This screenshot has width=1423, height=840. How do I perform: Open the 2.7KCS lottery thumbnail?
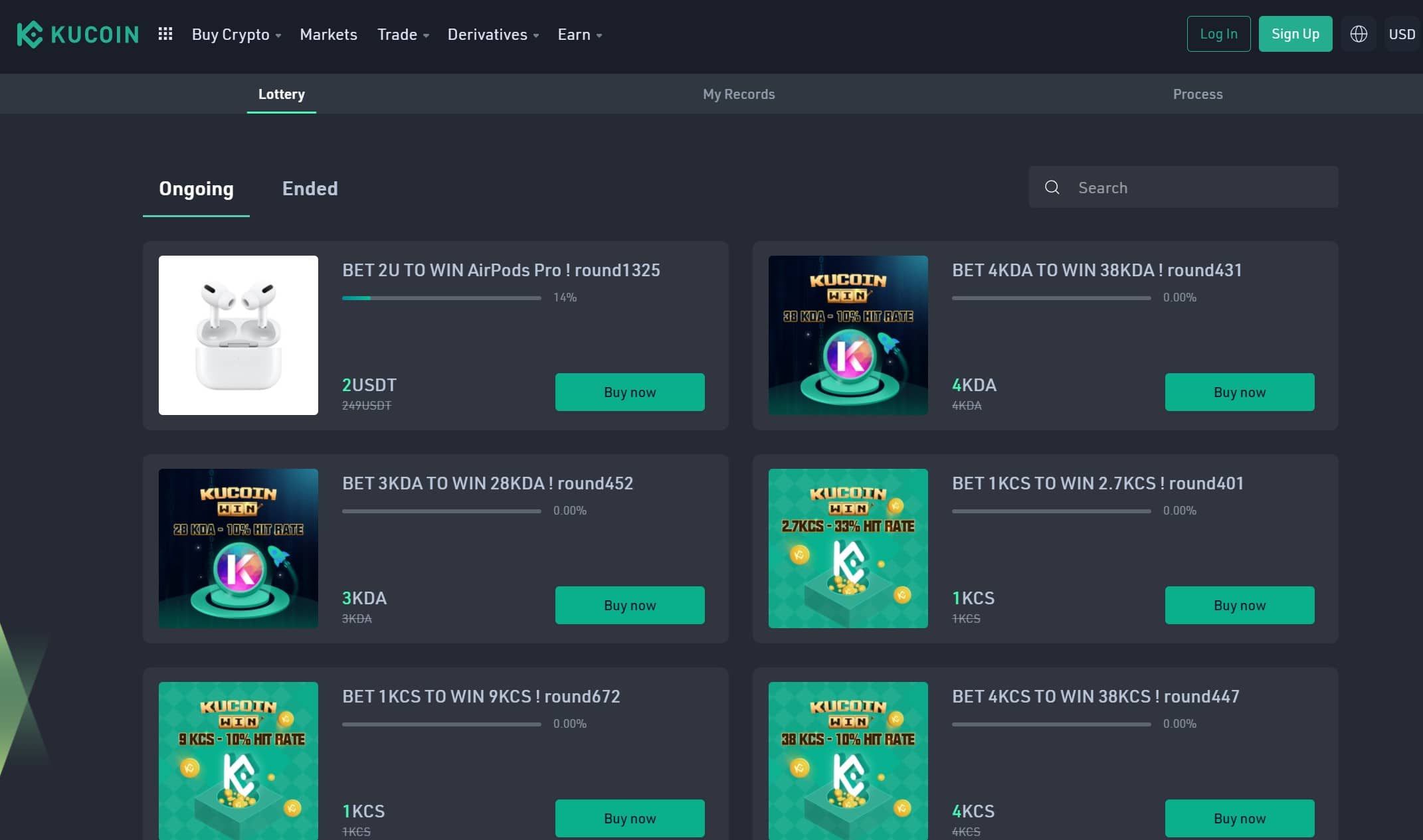[848, 548]
